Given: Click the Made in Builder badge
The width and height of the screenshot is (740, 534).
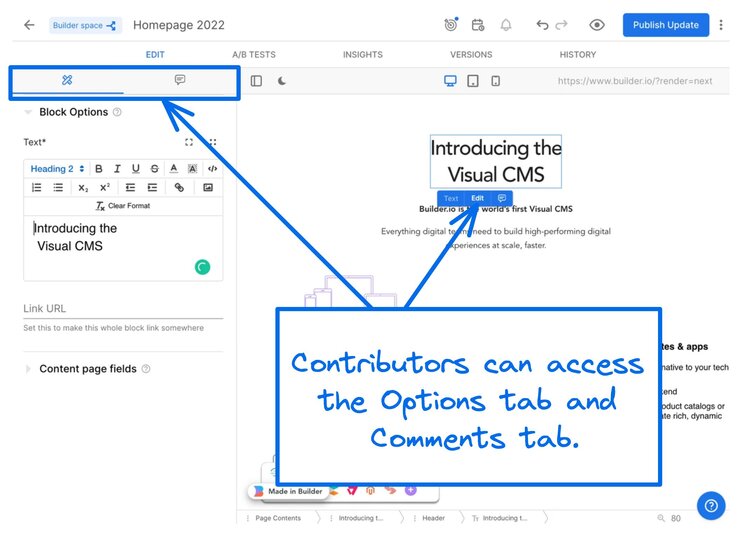Looking at the screenshot, I should 289,491.
